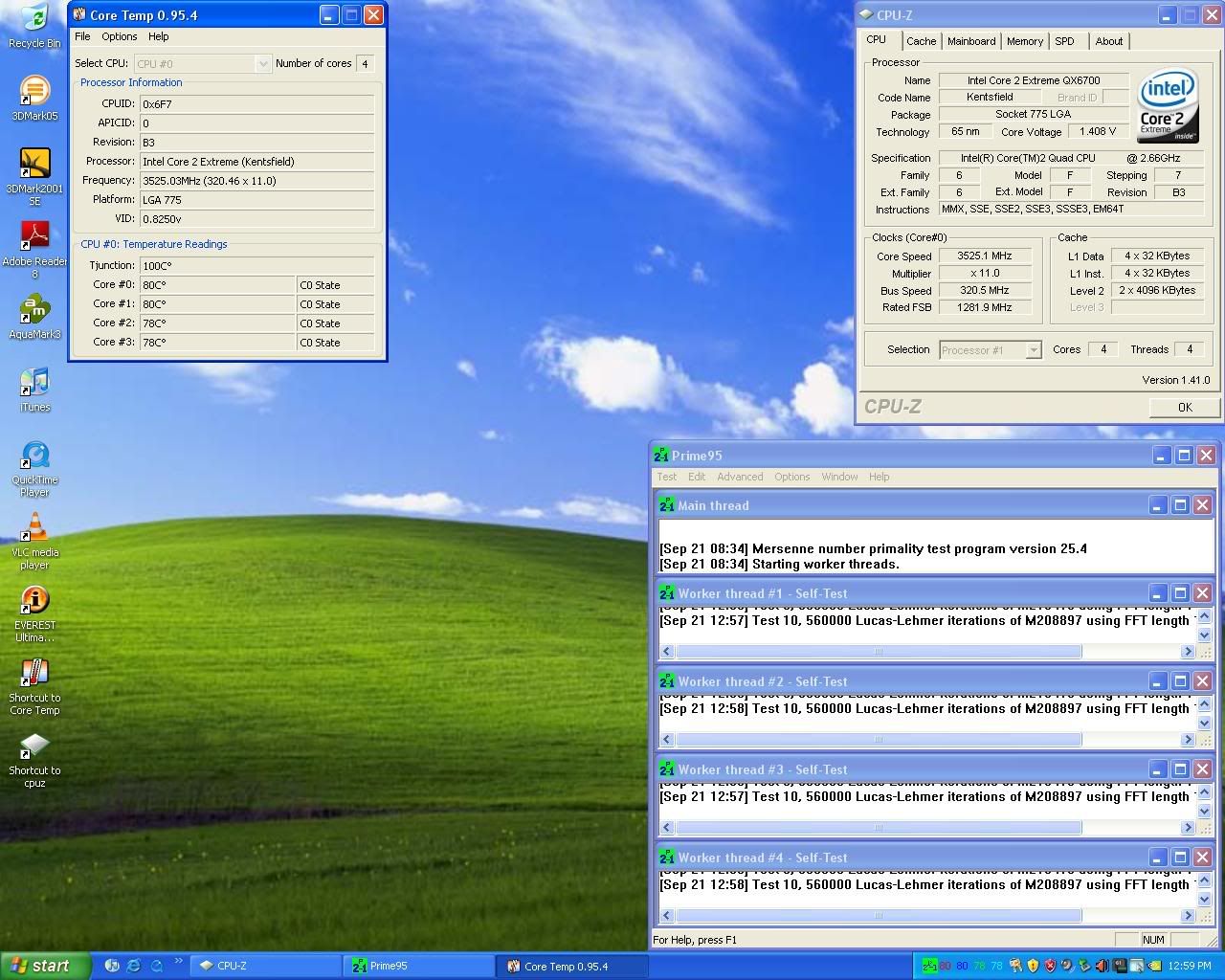Minimize the Worker thread #4 window

(1157, 857)
